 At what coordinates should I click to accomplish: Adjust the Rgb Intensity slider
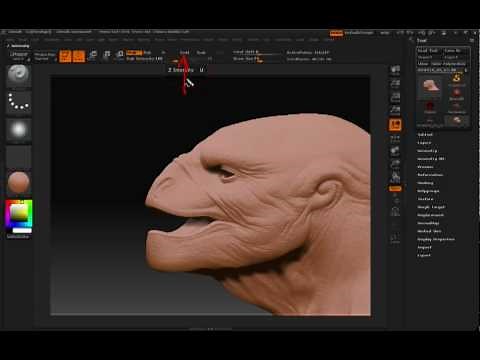[x=145, y=59]
